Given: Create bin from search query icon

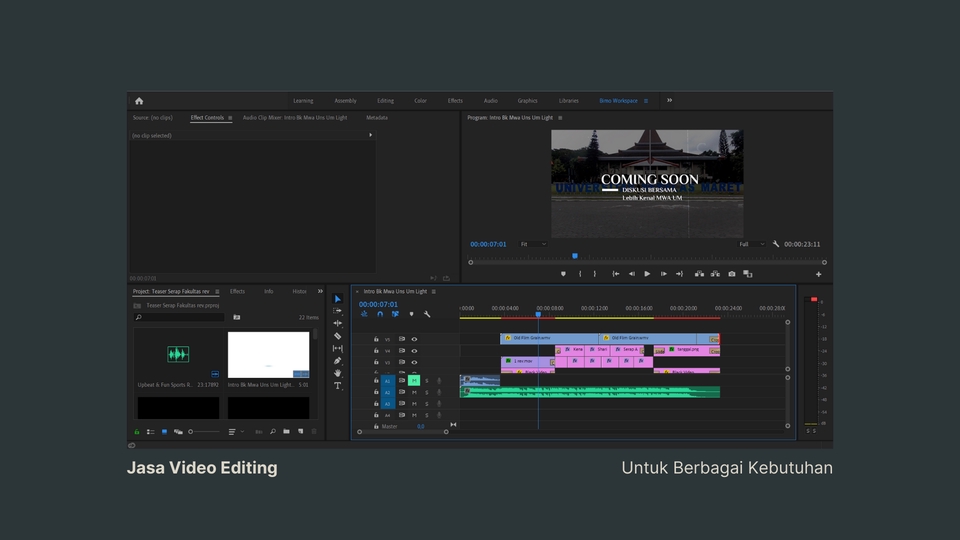Looking at the screenshot, I should [x=237, y=317].
